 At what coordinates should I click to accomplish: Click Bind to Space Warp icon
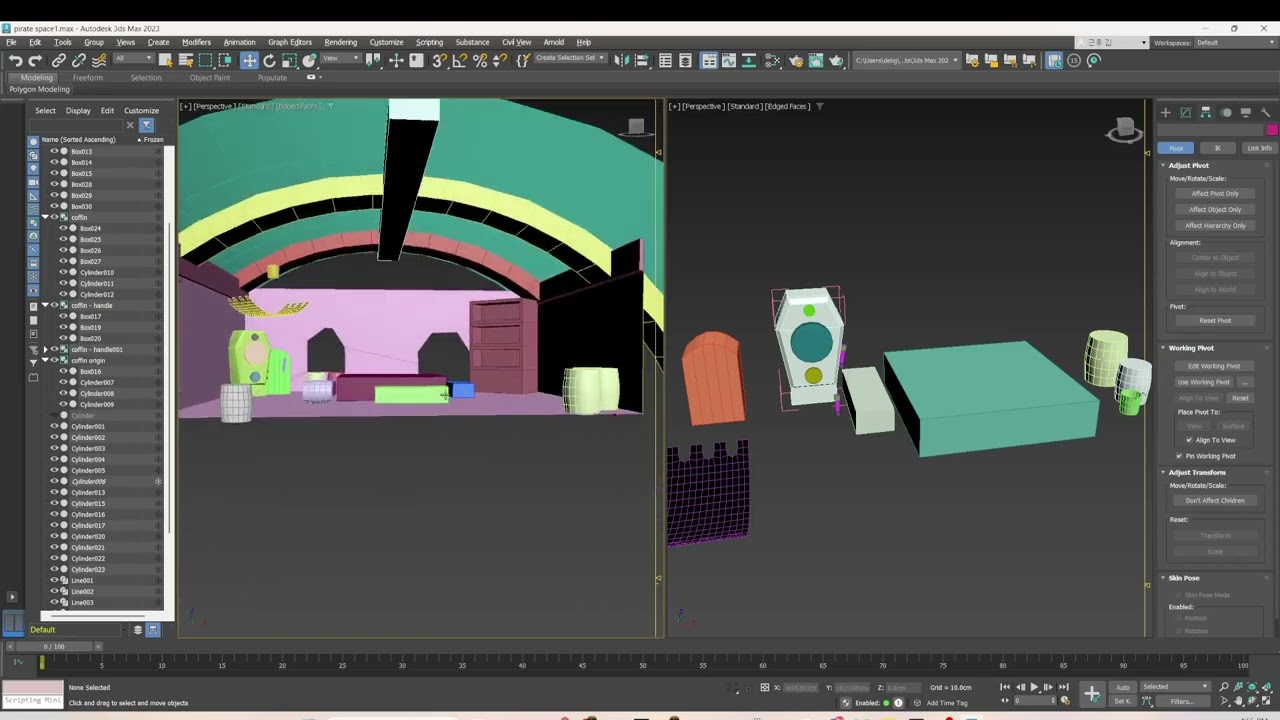[98, 61]
